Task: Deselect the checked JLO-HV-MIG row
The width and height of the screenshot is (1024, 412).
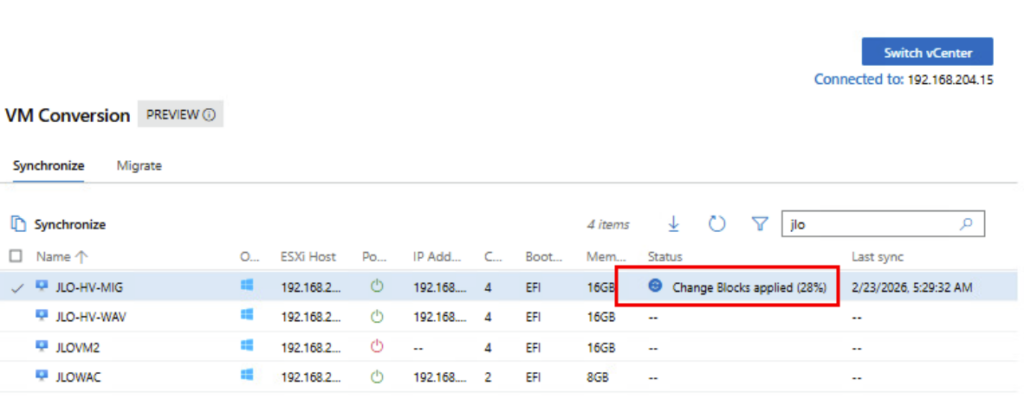Action: click(16, 287)
